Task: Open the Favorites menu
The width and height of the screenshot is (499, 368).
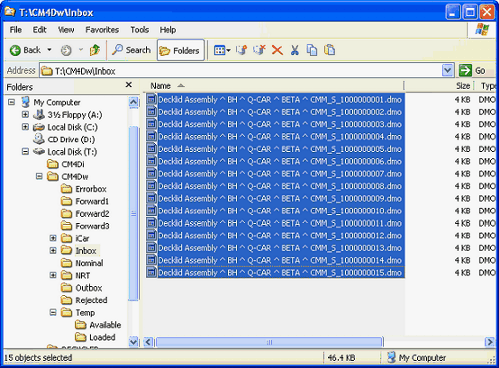Action: (102, 30)
